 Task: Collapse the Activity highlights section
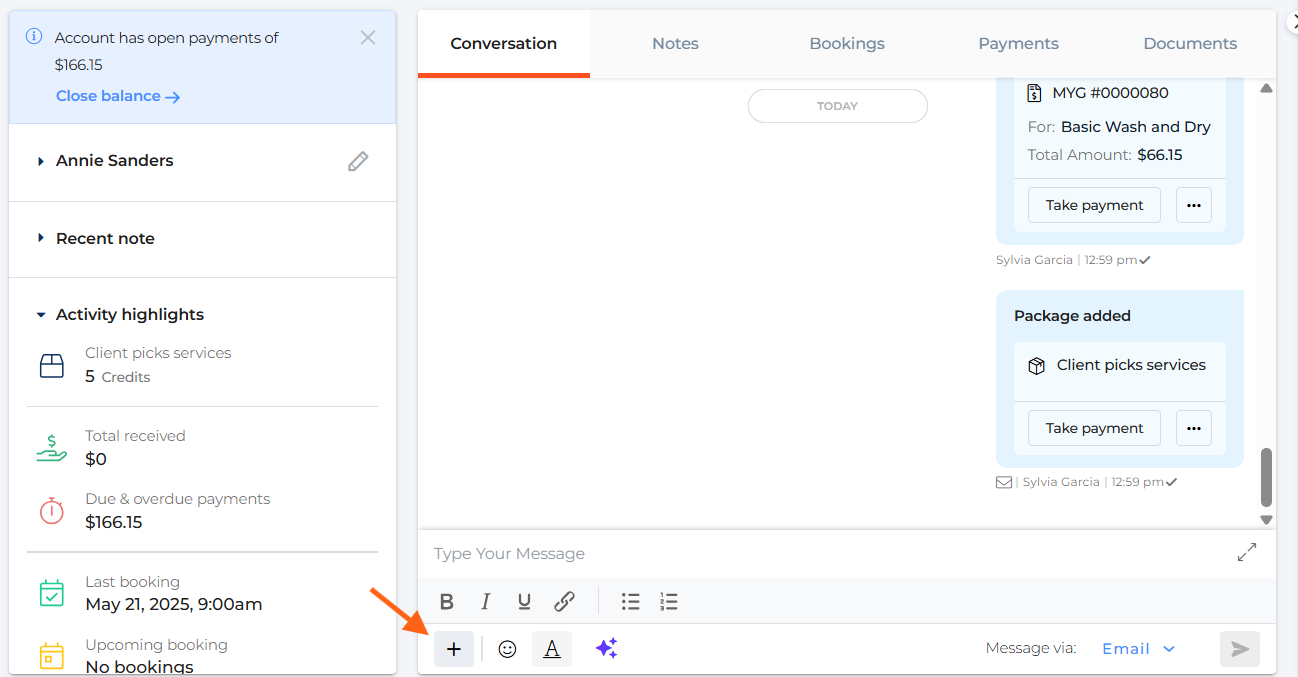tap(41, 315)
